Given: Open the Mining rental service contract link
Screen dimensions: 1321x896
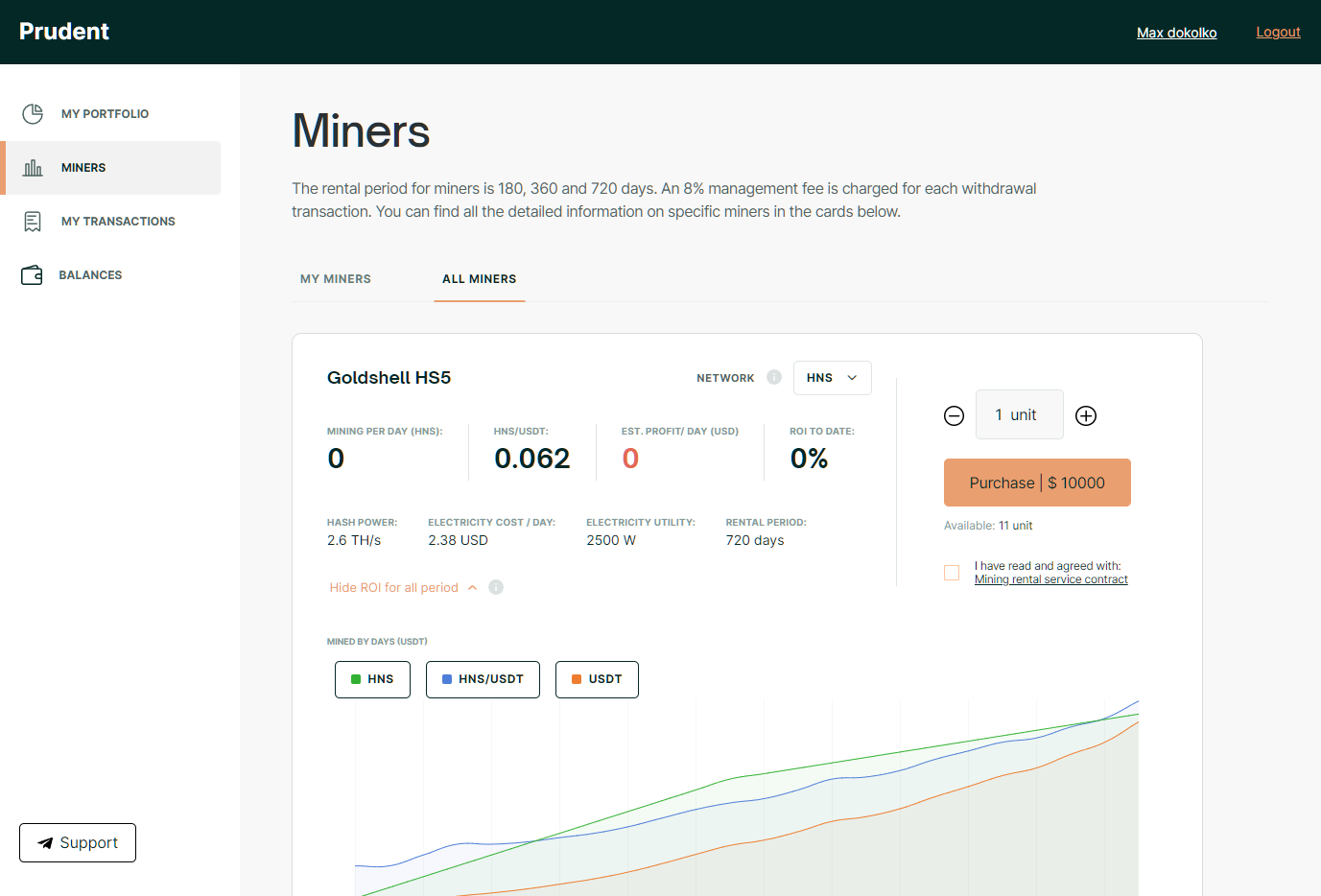Looking at the screenshot, I should (x=1051, y=579).
